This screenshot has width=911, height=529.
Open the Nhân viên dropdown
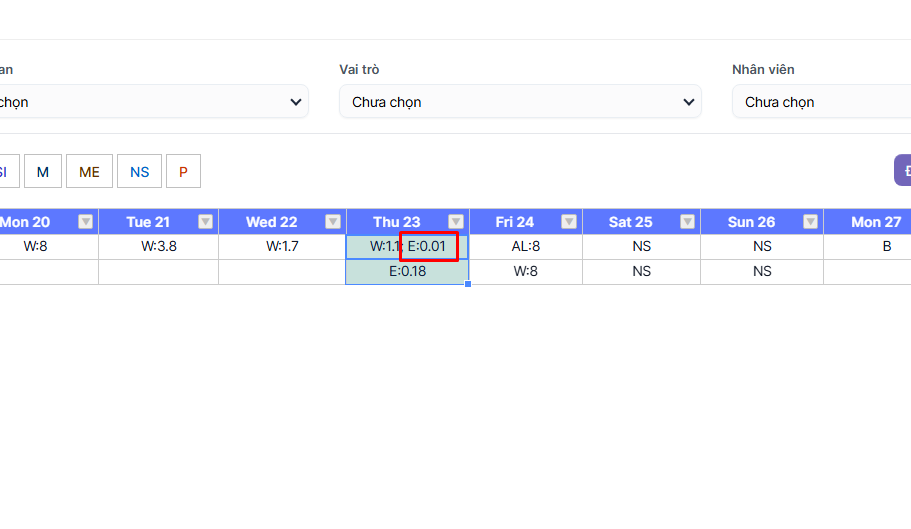[820, 102]
